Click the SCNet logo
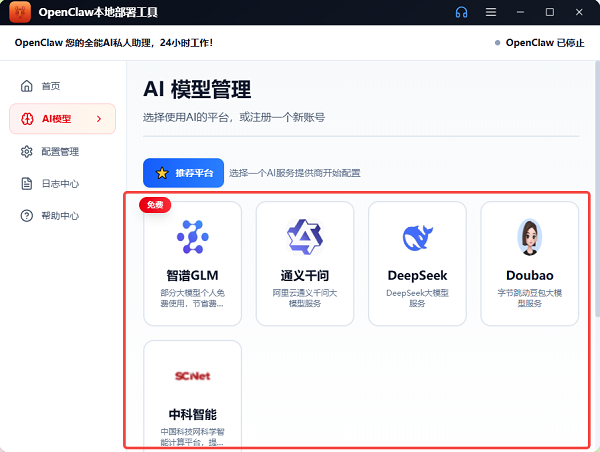600x452 pixels. coord(192,376)
